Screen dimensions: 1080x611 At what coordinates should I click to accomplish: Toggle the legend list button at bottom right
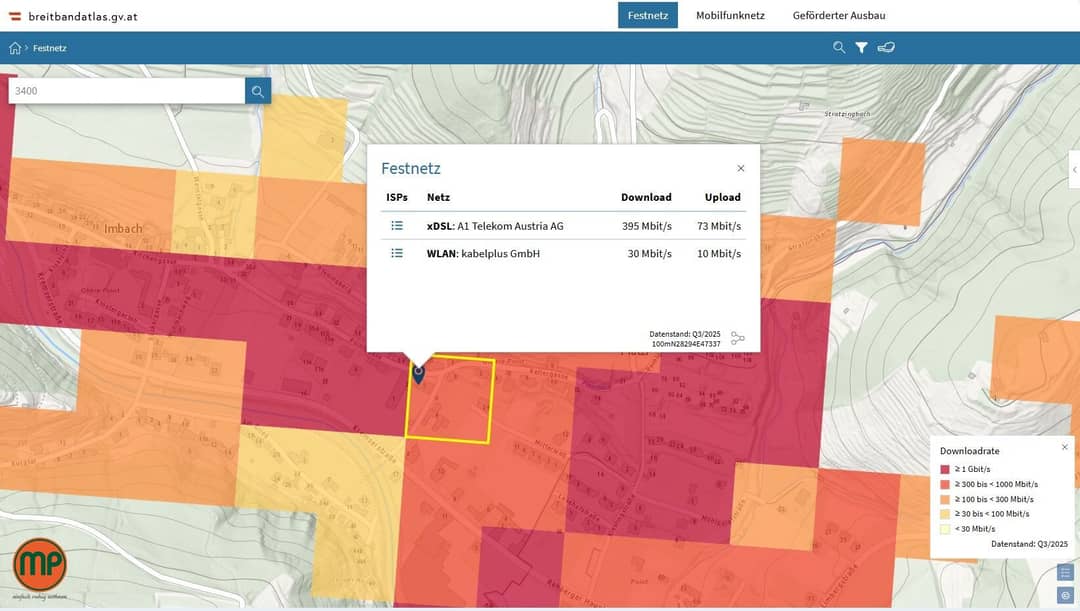(1065, 572)
